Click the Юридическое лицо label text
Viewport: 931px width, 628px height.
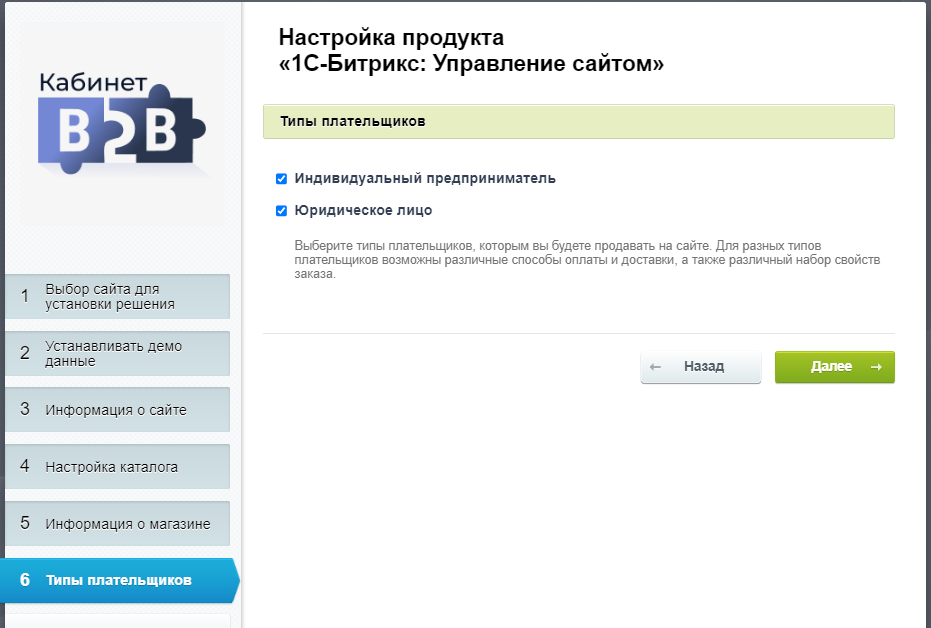363,210
